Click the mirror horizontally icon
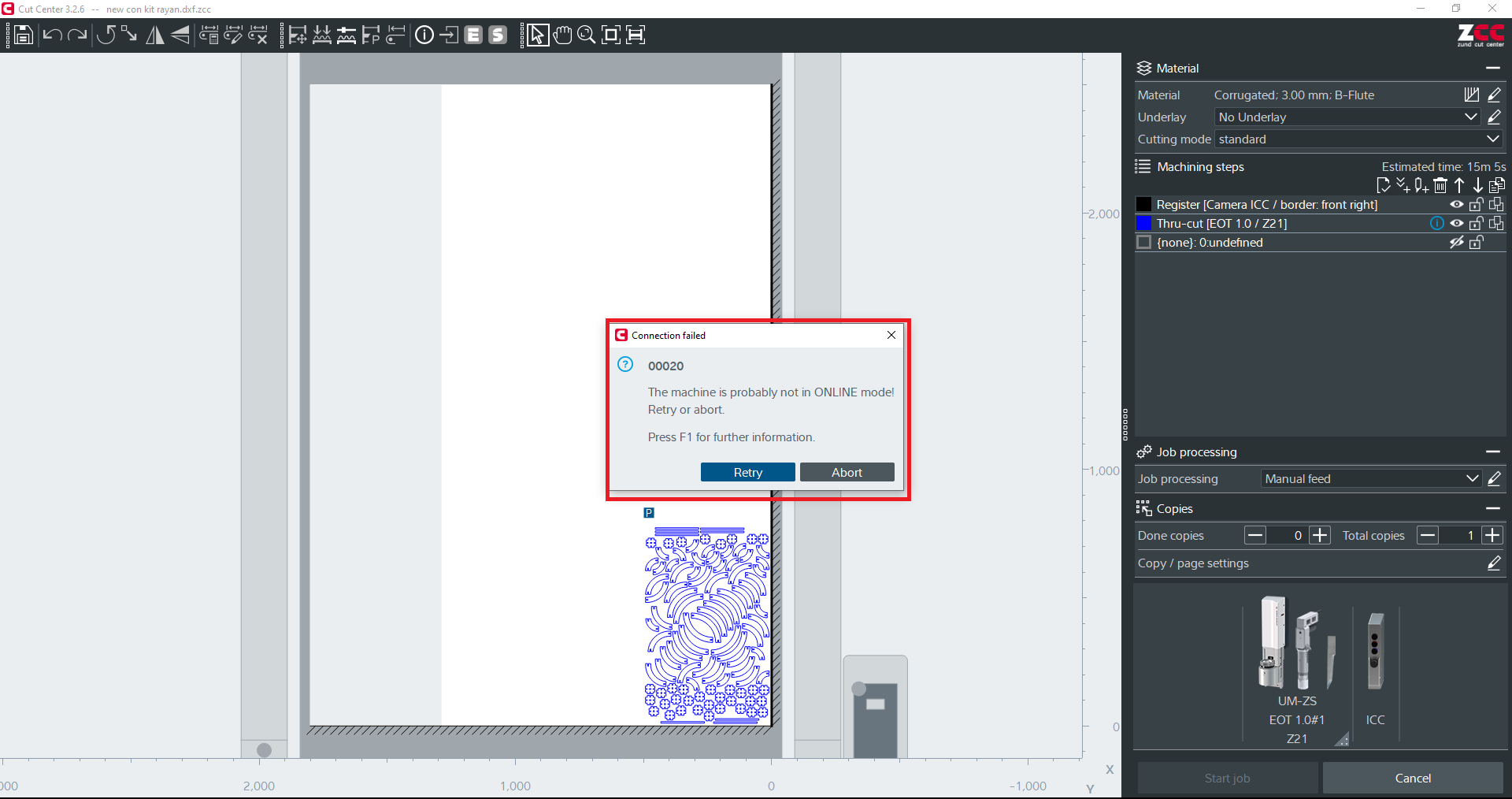This screenshot has height=799, width=1512. pos(155,35)
